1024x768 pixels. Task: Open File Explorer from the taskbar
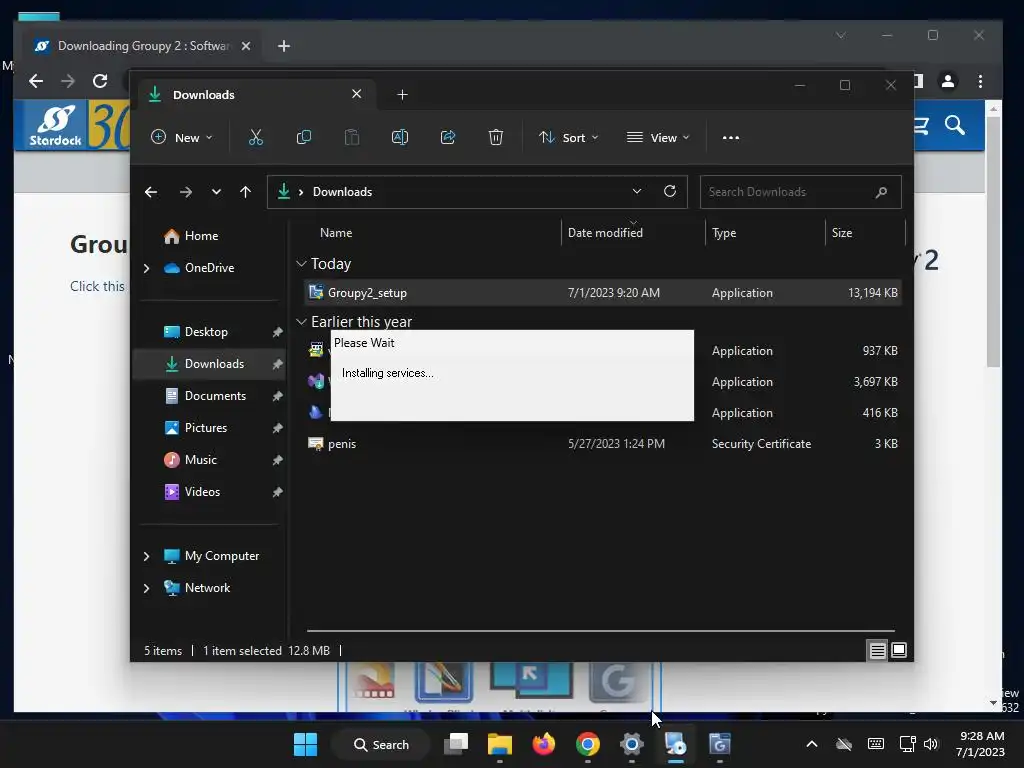point(500,744)
